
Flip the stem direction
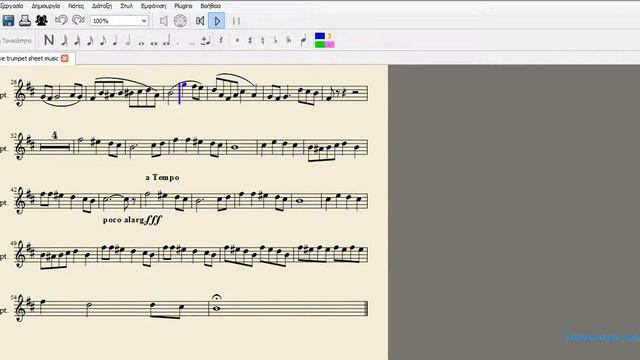tap(303, 40)
